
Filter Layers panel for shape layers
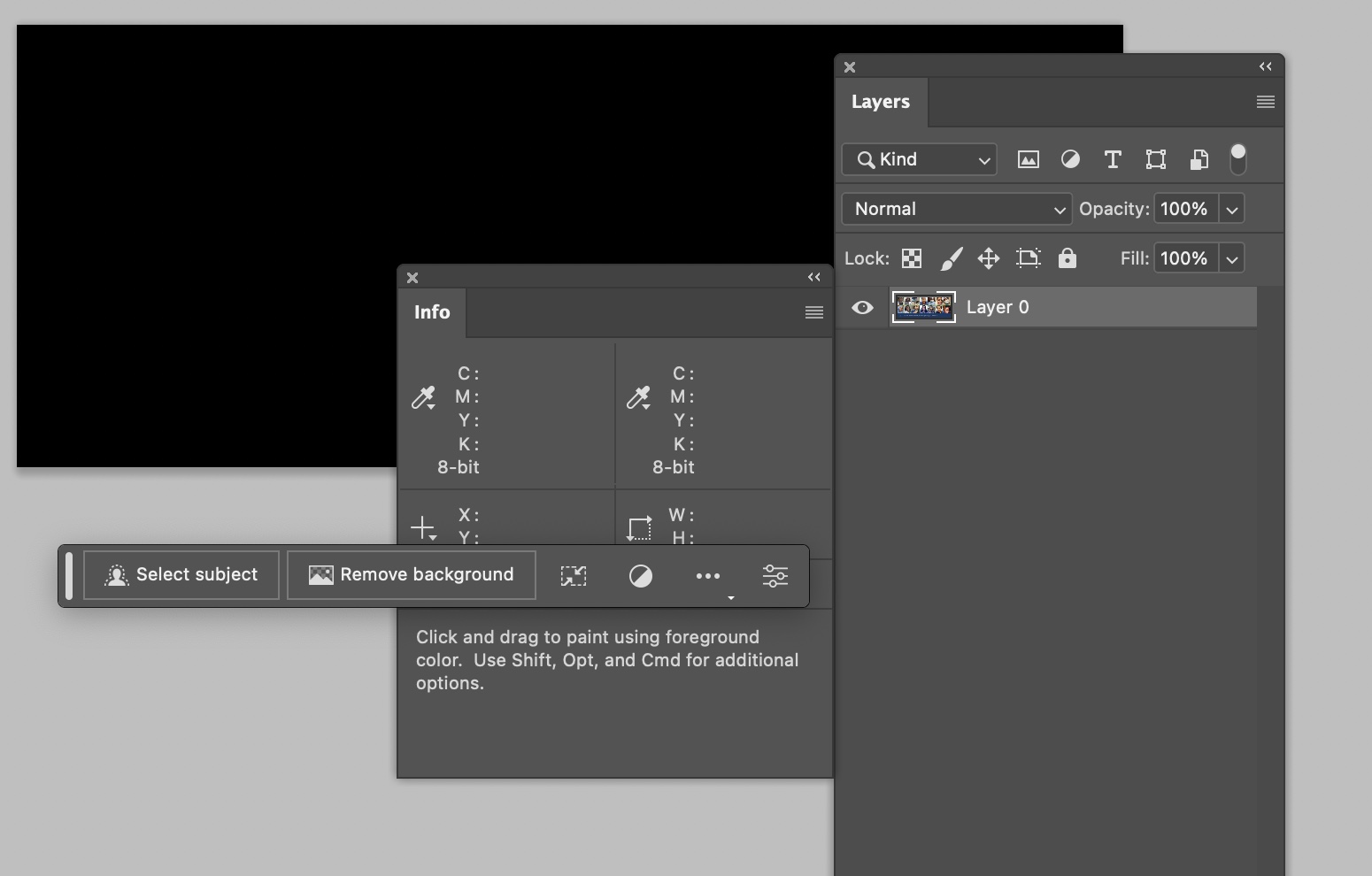(1156, 160)
